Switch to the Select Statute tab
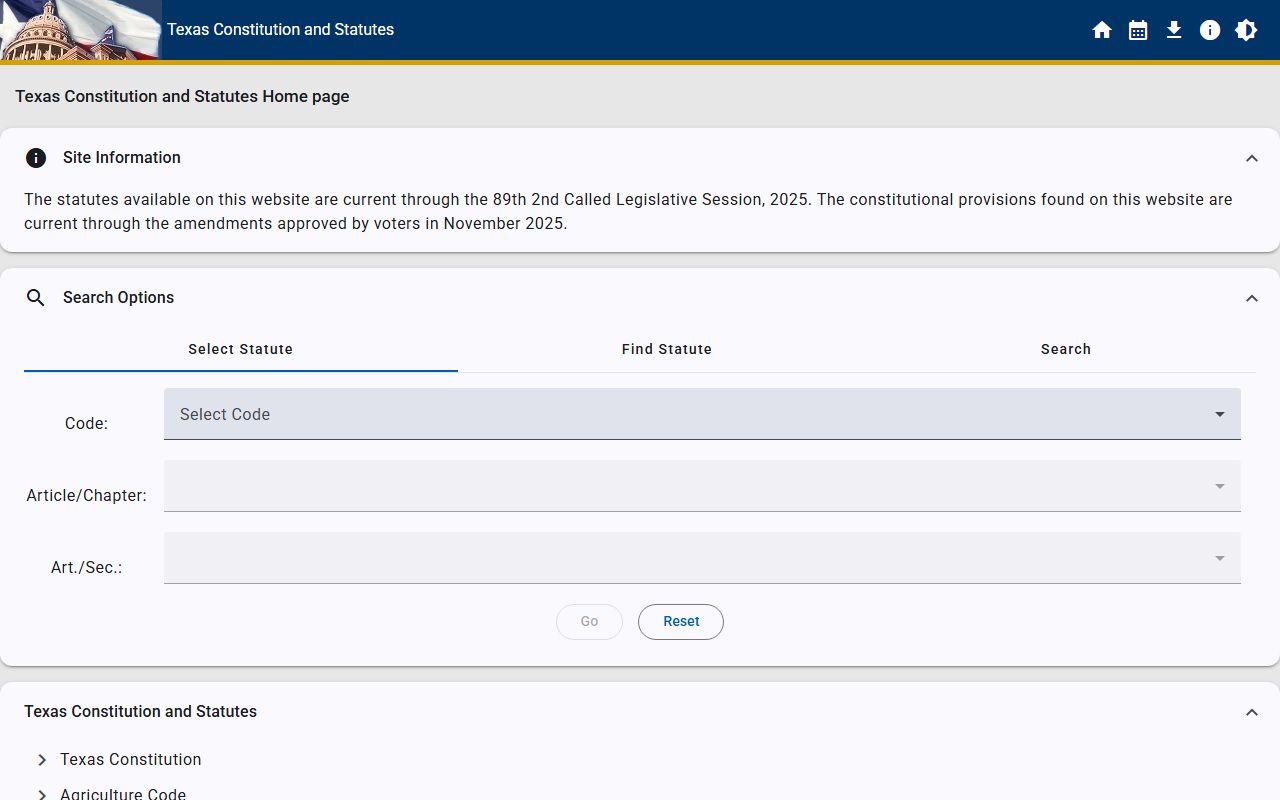Screen dimensions: 1280x800 241,349
